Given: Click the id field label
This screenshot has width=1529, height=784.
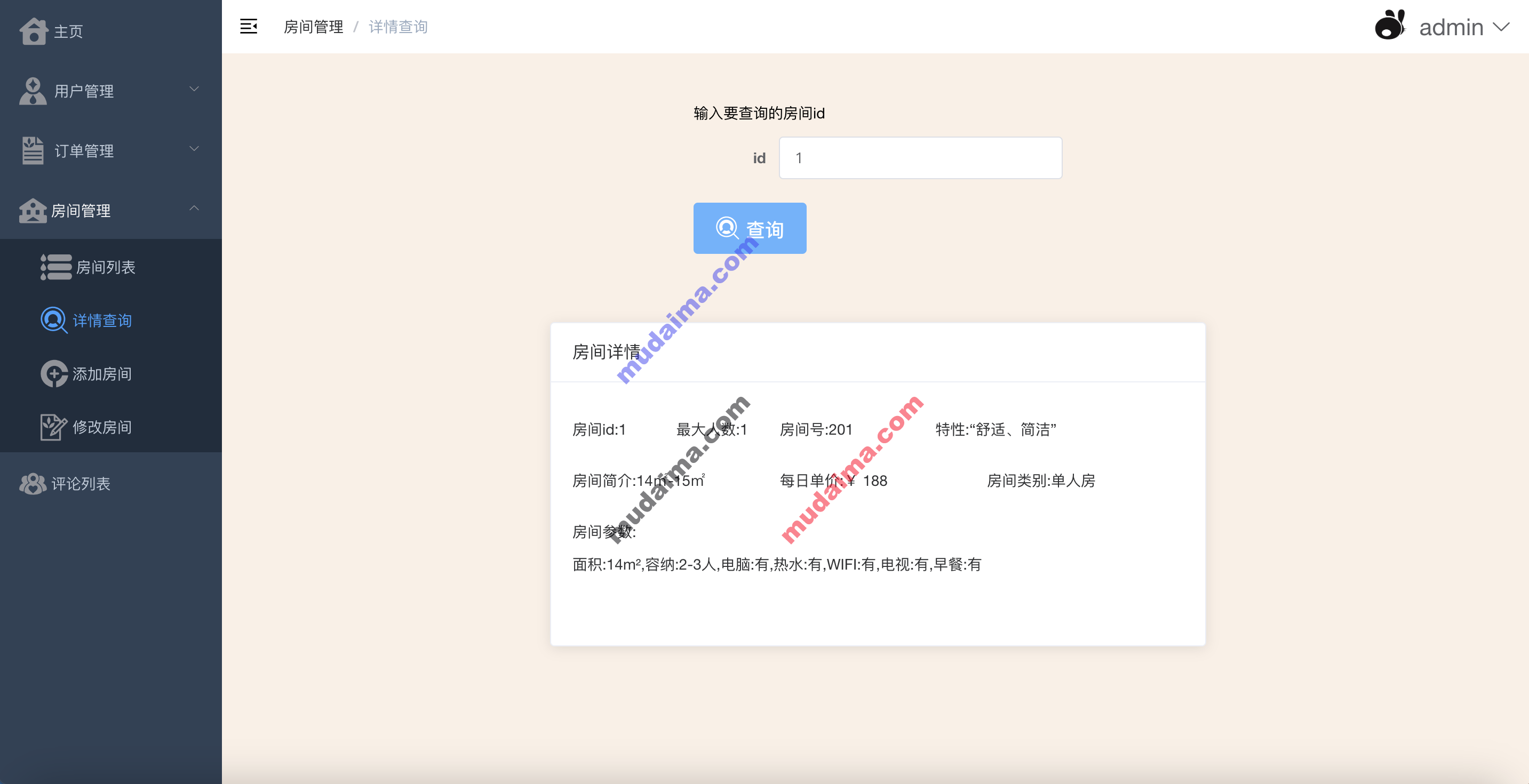Looking at the screenshot, I should click(x=759, y=158).
